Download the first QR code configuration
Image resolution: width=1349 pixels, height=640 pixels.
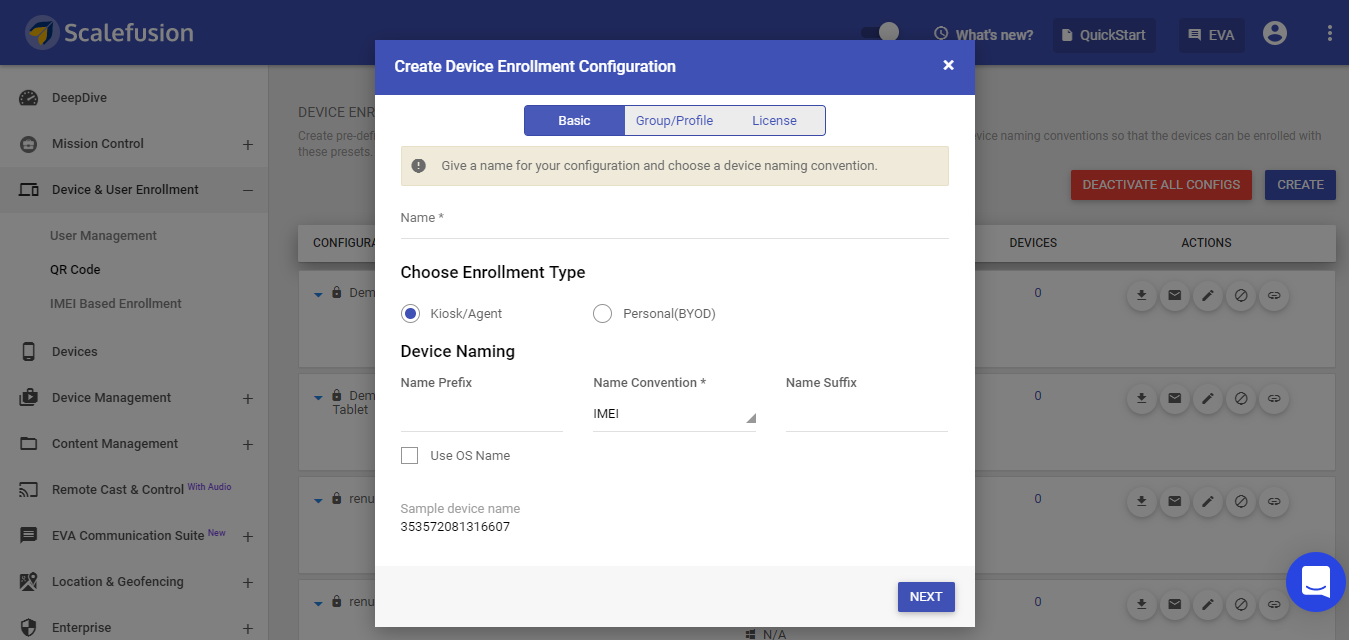click(x=1141, y=295)
